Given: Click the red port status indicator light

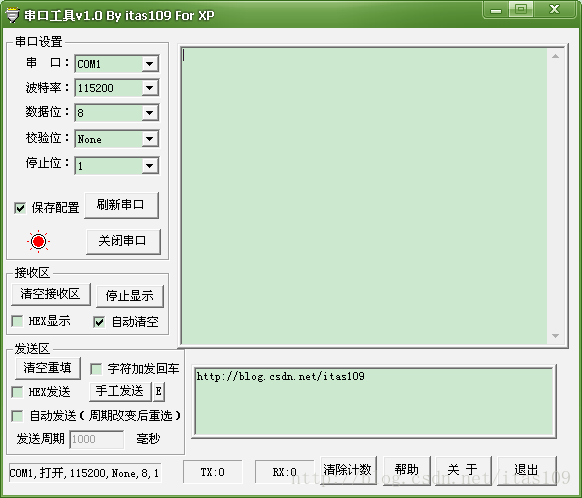Looking at the screenshot, I should coord(38,242).
